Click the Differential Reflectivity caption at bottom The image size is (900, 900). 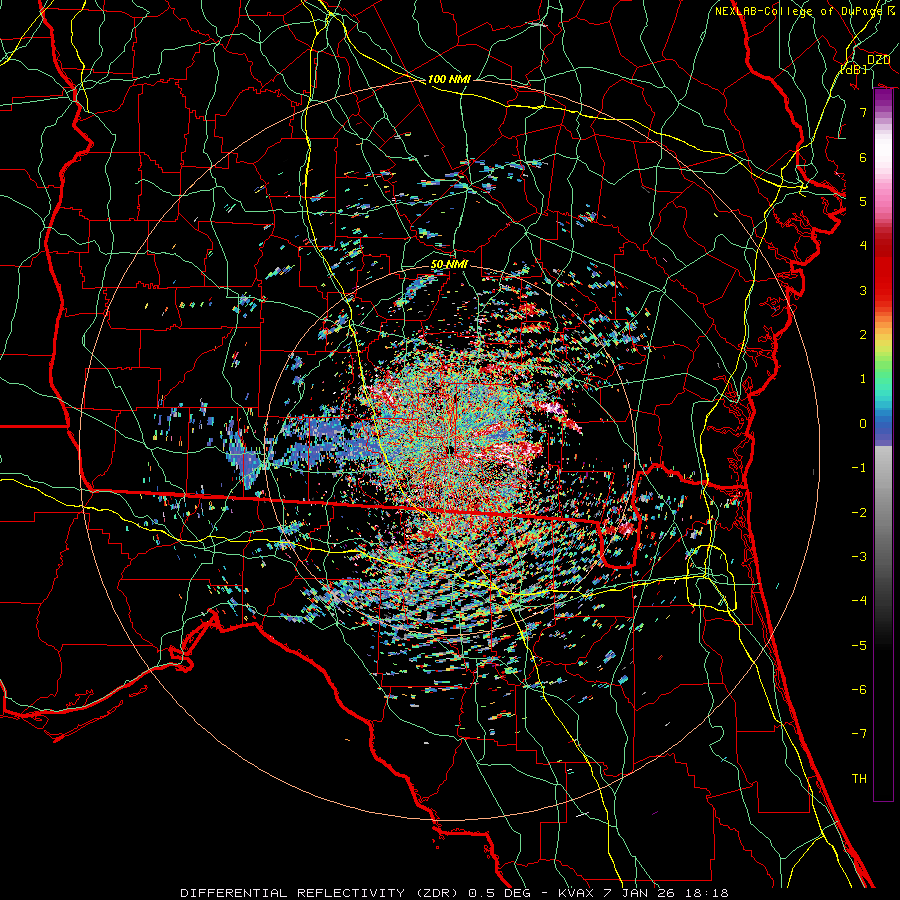tap(454, 893)
